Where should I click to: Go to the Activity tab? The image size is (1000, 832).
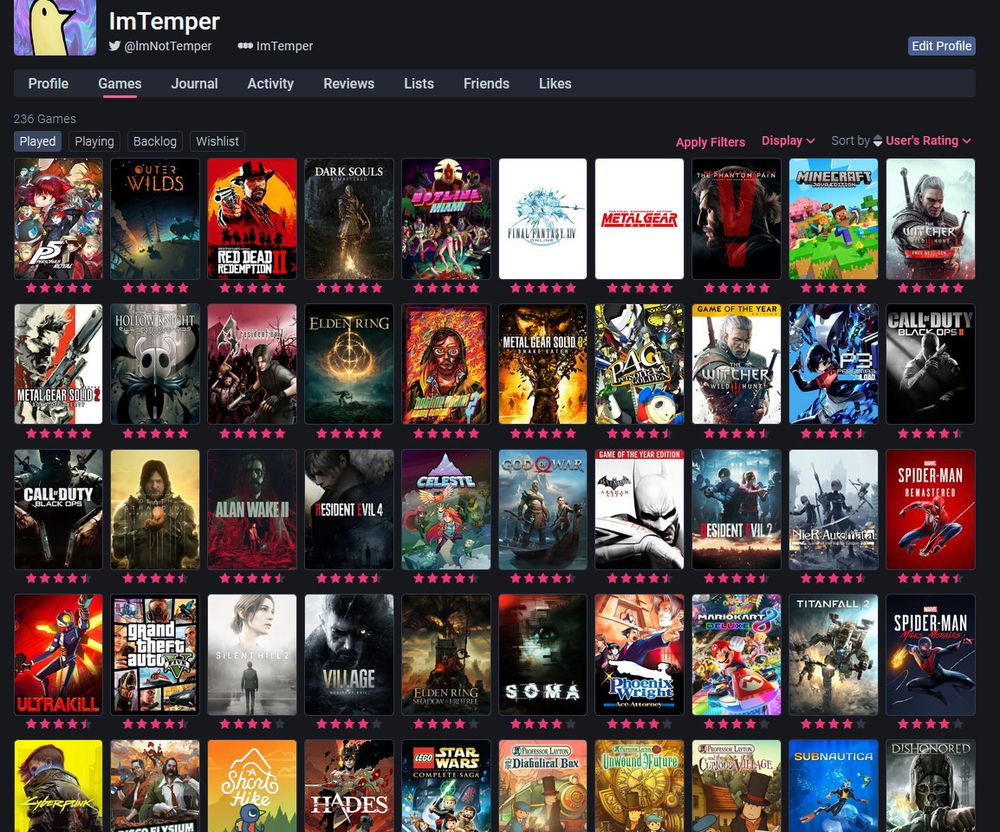270,84
